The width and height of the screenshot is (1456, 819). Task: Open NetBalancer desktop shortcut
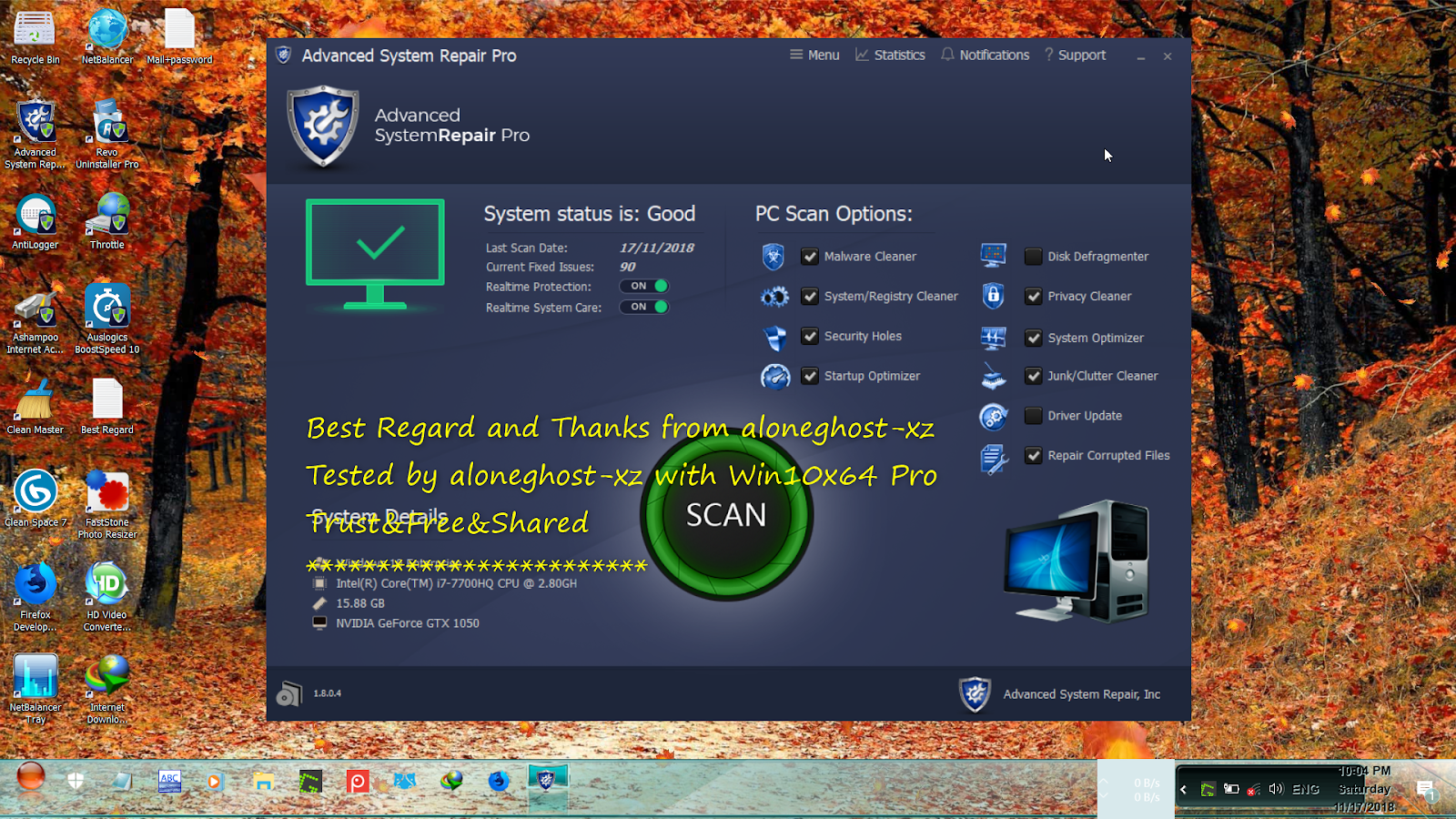[x=107, y=37]
